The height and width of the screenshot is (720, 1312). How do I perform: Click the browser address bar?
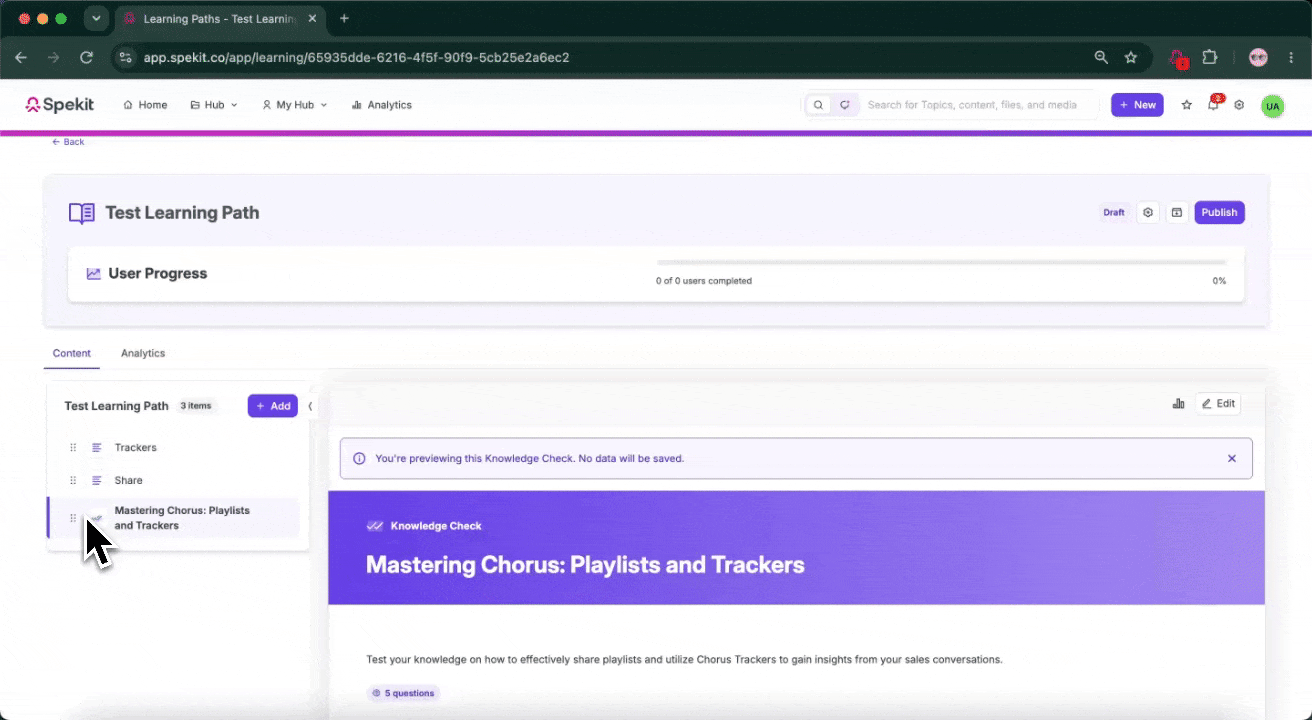click(x=600, y=58)
